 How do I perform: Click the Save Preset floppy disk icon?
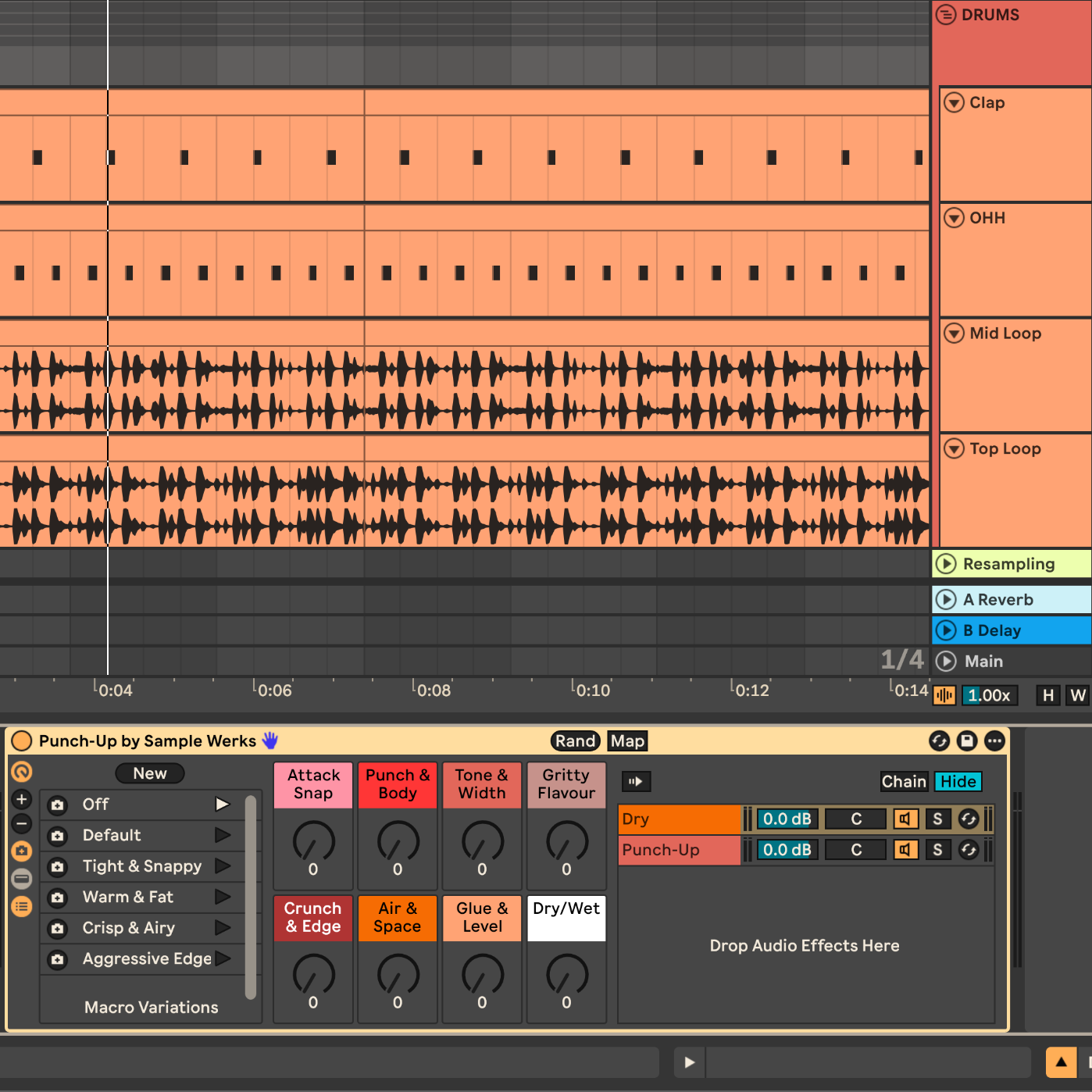coord(967,740)
